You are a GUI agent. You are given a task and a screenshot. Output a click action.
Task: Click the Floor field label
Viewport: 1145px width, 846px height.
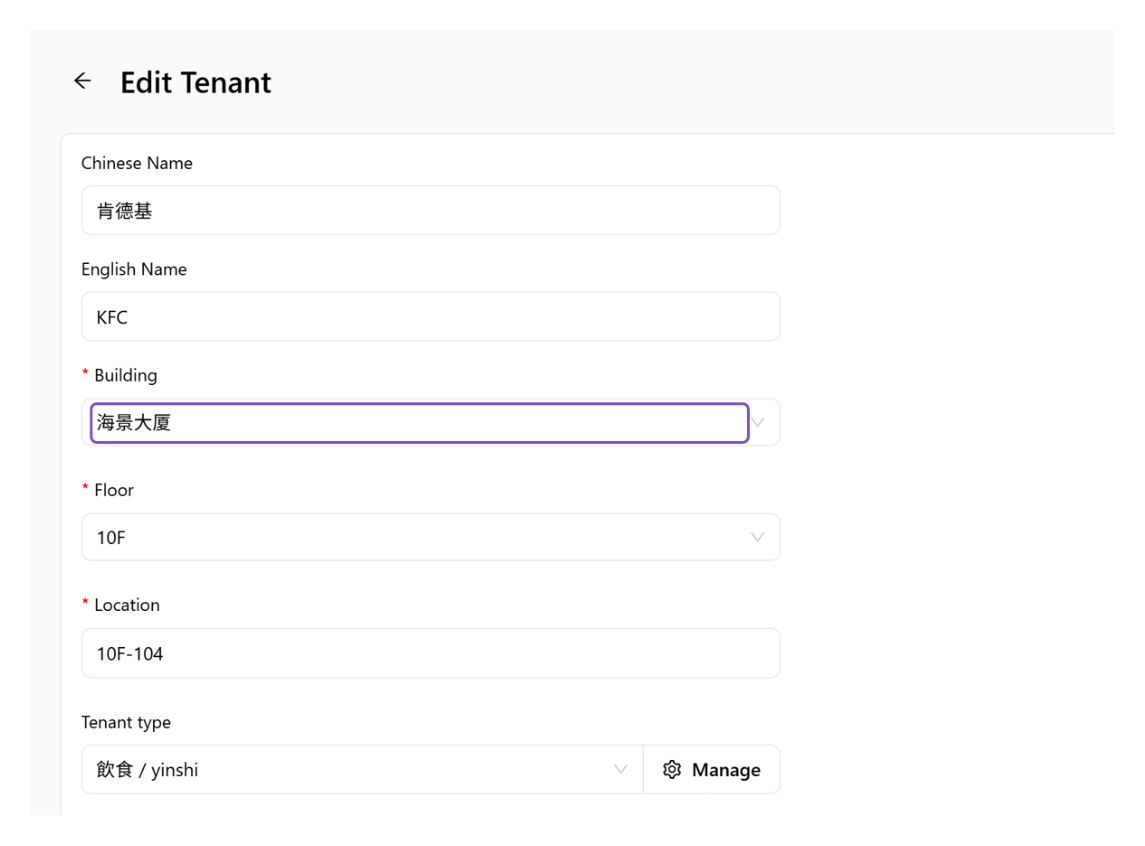(114, 490)
